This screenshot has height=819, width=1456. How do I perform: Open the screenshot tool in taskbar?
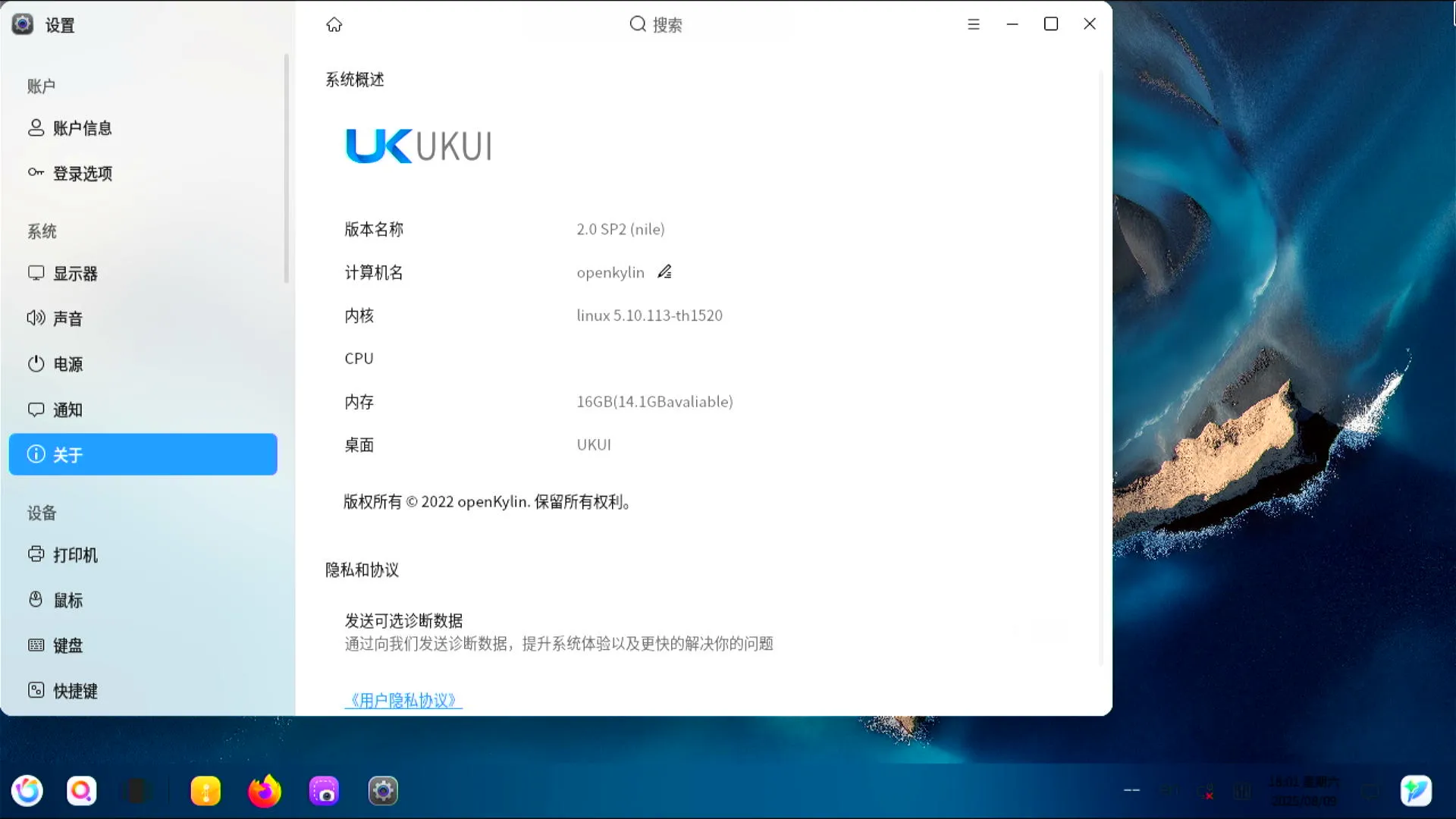324,791
